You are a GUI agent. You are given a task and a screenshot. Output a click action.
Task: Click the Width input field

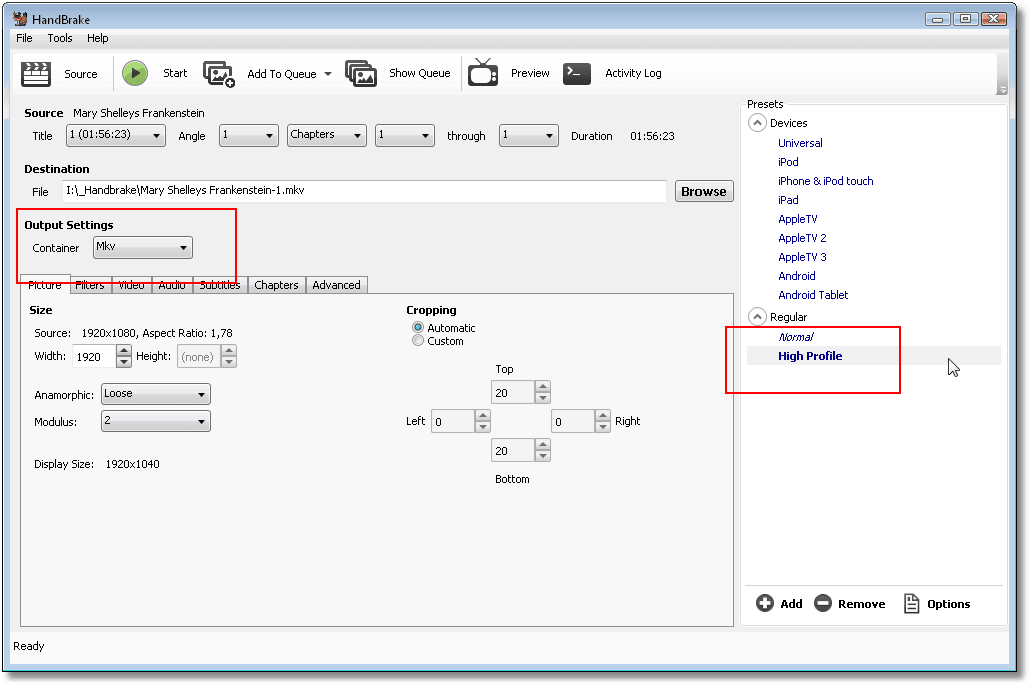[94, 356]
